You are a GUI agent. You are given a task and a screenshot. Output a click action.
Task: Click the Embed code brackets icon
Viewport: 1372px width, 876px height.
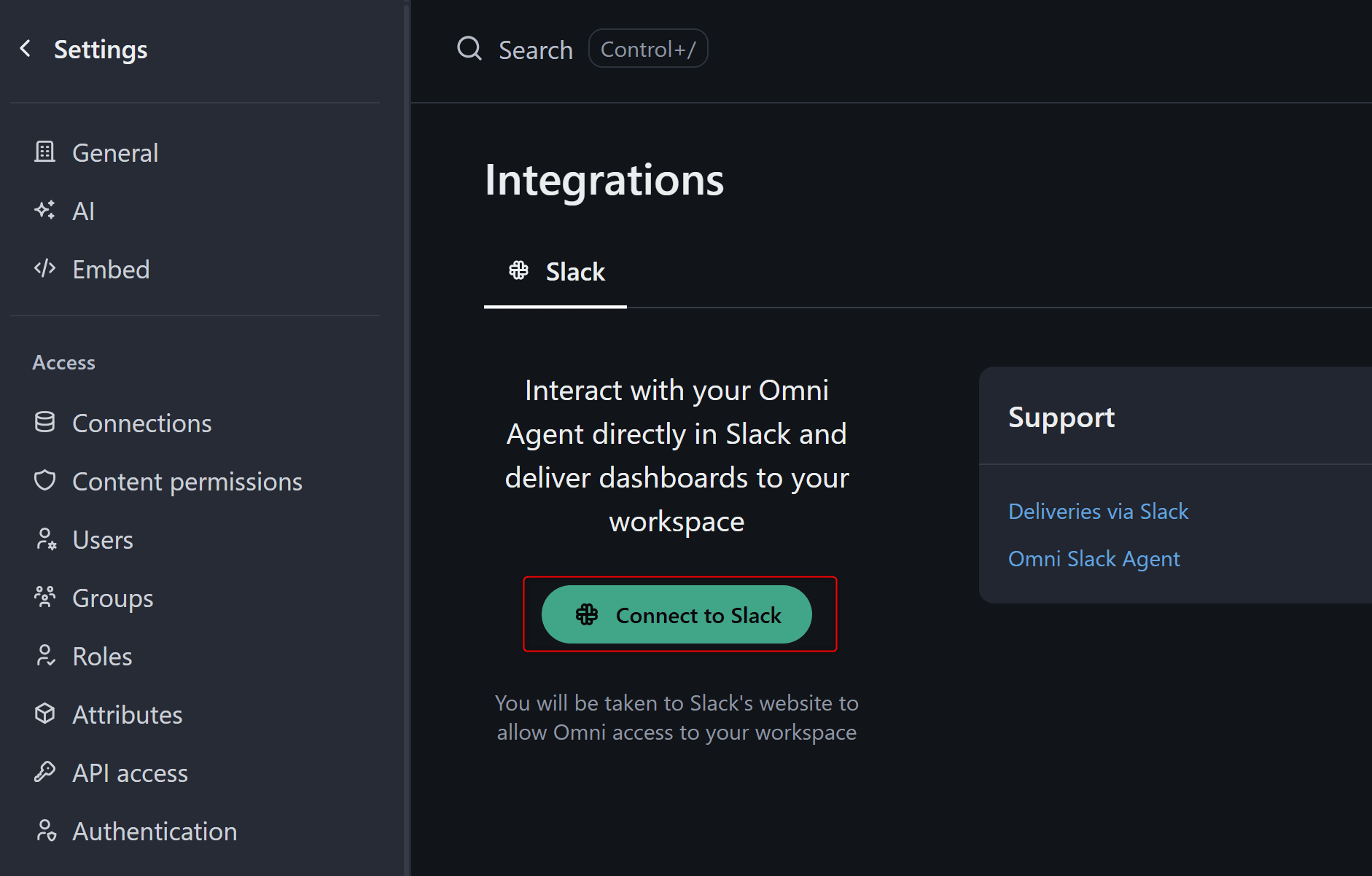(x=45, y=268)
